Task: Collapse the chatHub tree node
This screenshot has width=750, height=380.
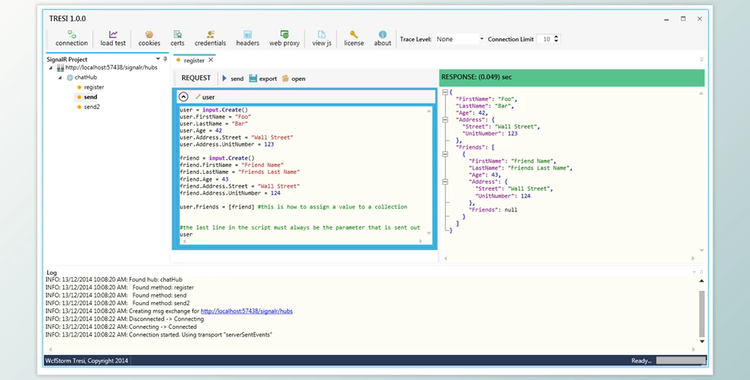Action: coord(60,78)
